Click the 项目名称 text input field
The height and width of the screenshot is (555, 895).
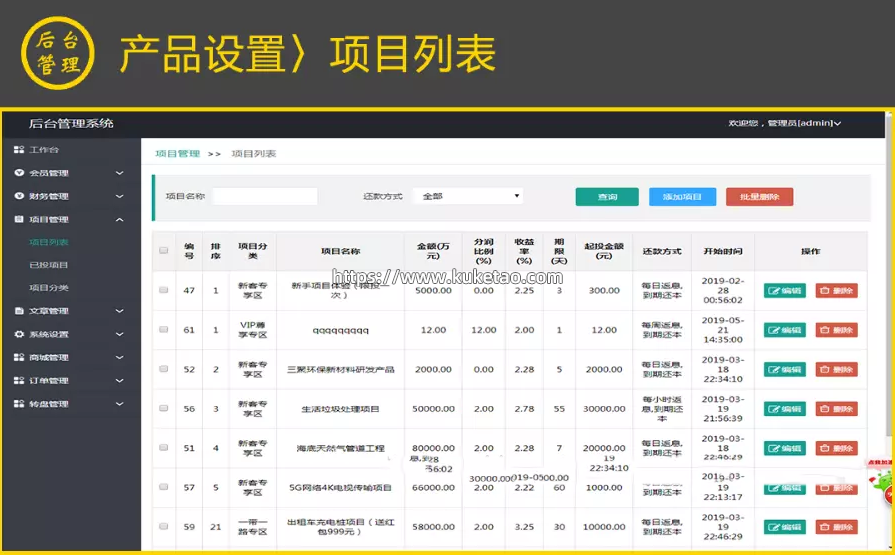point(265,196)
